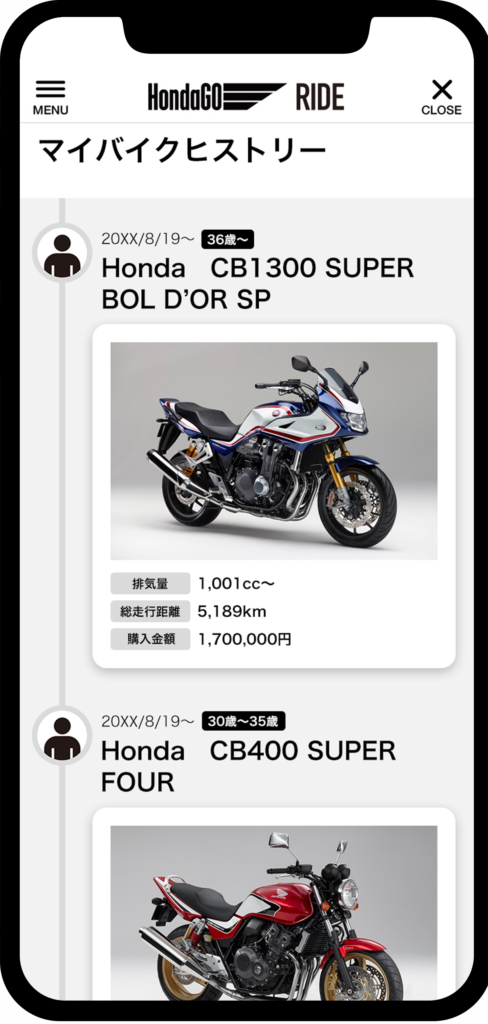This screenshot has width=488, height=1024.
Task: Select the 排気量 label
Action: point(150,583)
